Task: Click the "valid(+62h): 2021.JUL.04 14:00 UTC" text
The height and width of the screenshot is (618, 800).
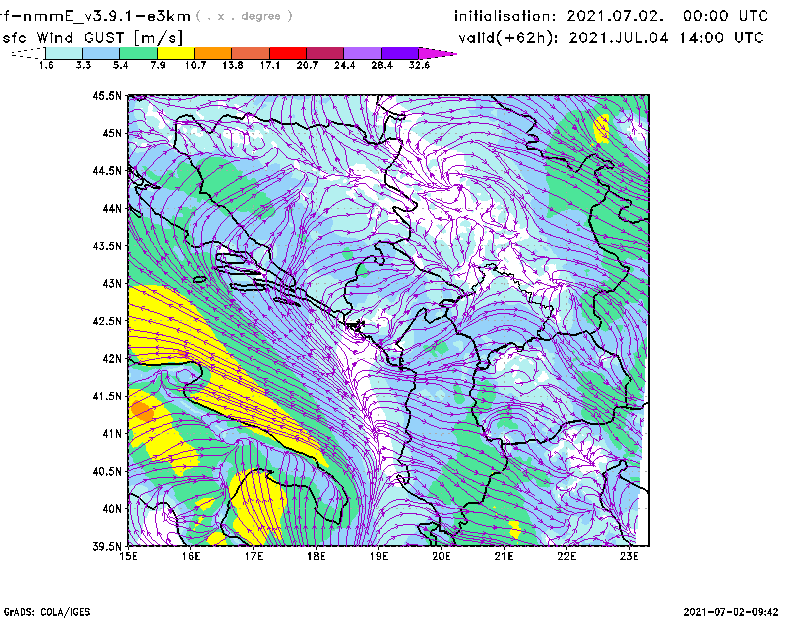Action: coord(611,38)
